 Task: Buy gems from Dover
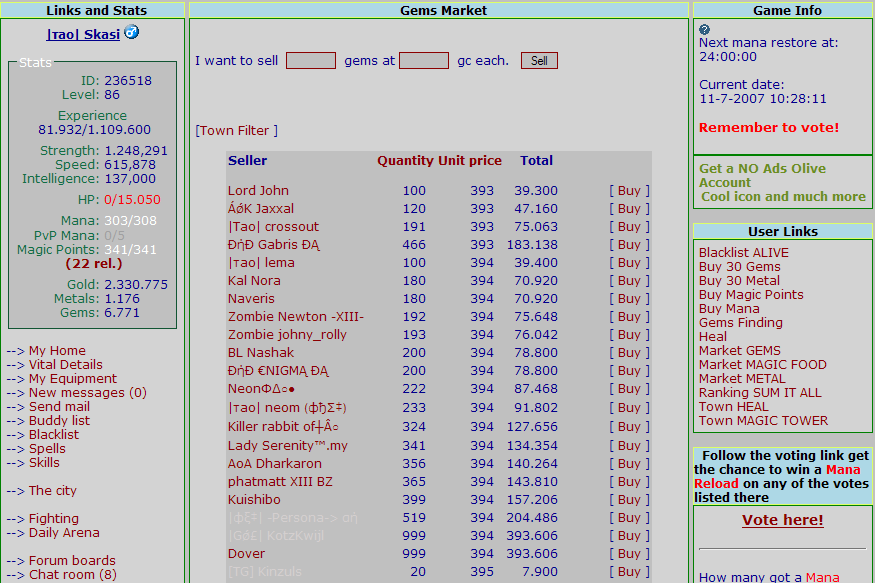629,554
